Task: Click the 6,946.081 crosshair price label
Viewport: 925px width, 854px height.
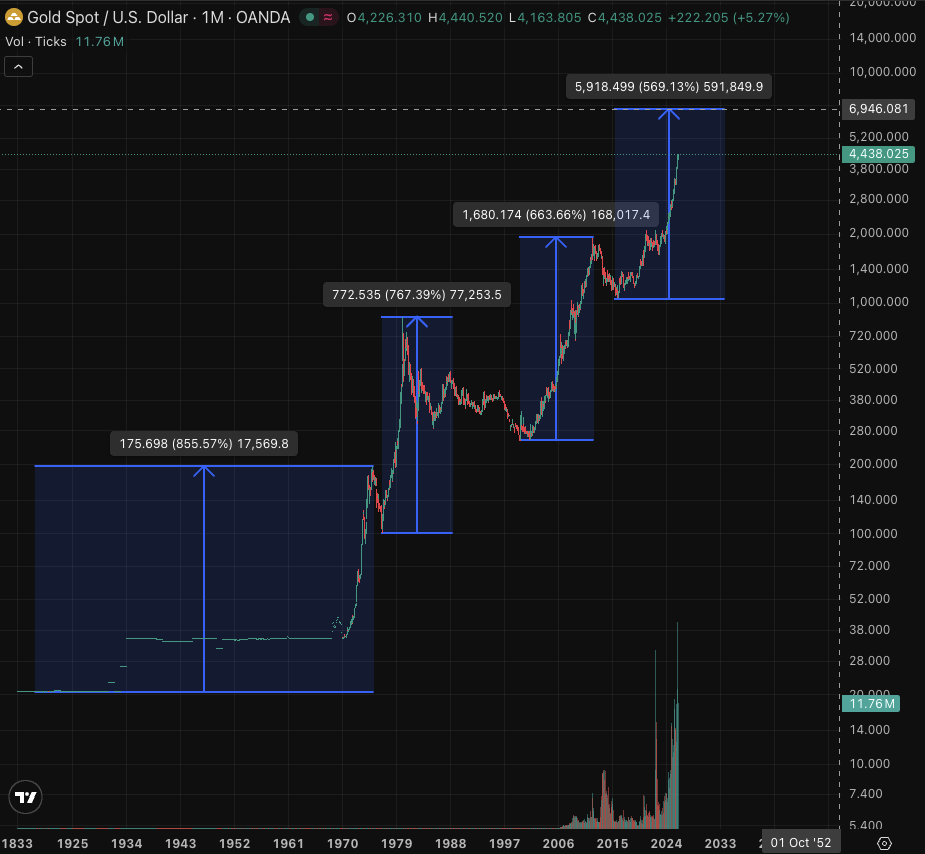Action: [x=878, y=109]
